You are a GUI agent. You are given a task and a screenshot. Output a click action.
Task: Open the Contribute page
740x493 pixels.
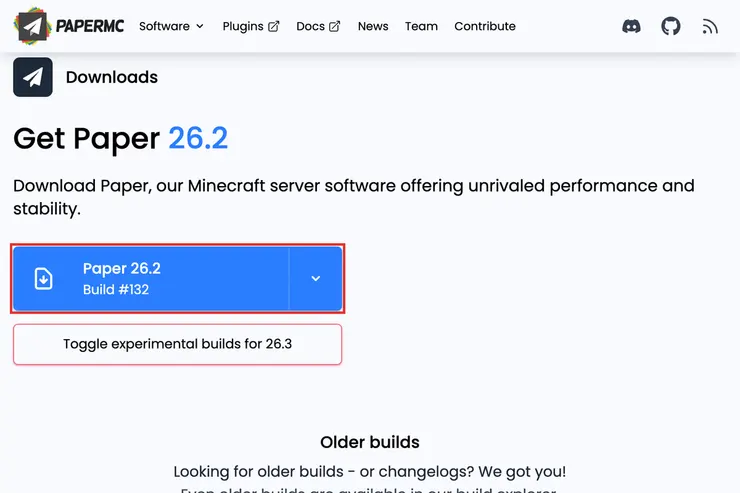pyautogui.click(x=485, y=26)
